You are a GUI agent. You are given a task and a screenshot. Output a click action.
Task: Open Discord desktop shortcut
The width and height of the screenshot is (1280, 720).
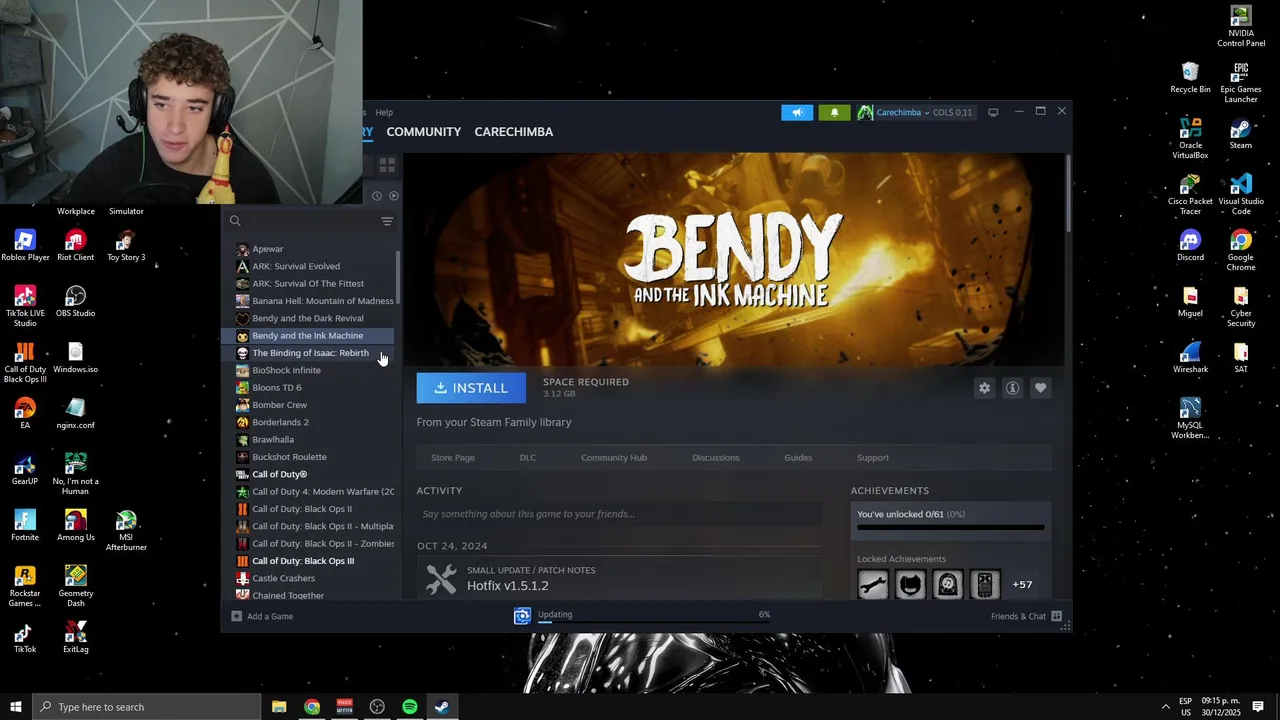(1190, 245)
